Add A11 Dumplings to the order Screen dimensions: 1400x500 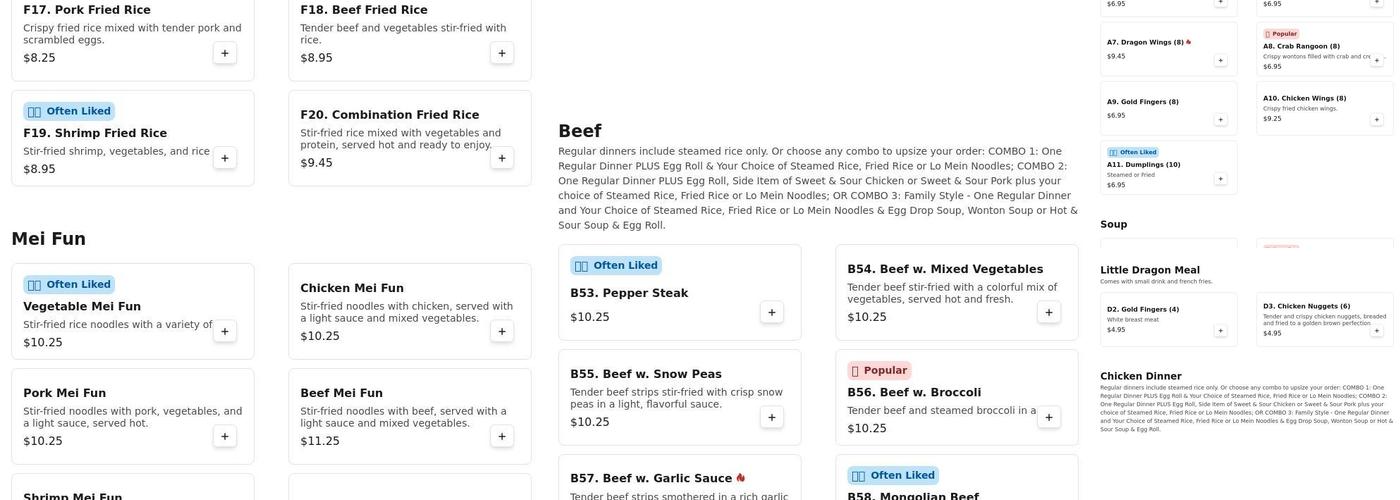[x=1220, y=179]
